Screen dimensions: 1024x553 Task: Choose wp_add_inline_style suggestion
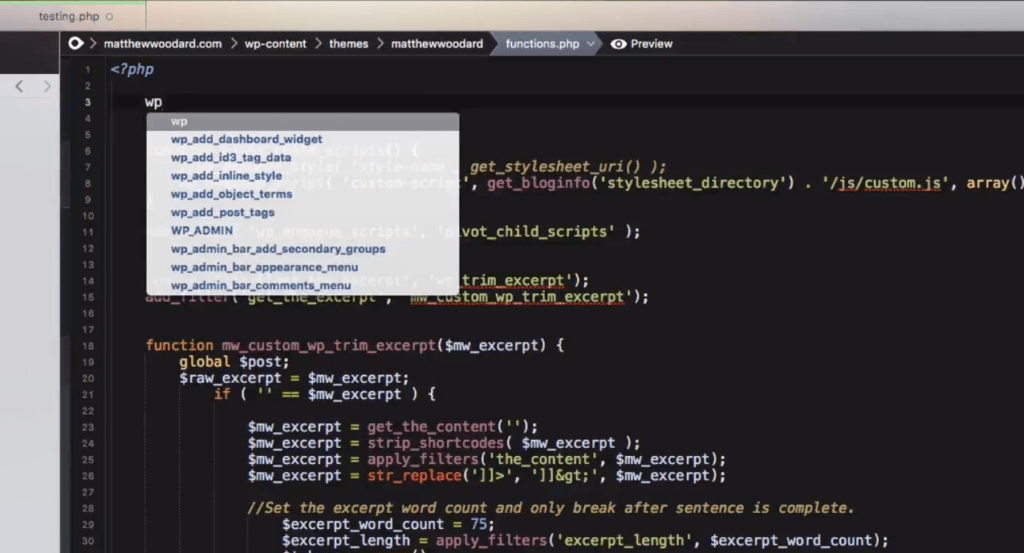pos(303,176)
